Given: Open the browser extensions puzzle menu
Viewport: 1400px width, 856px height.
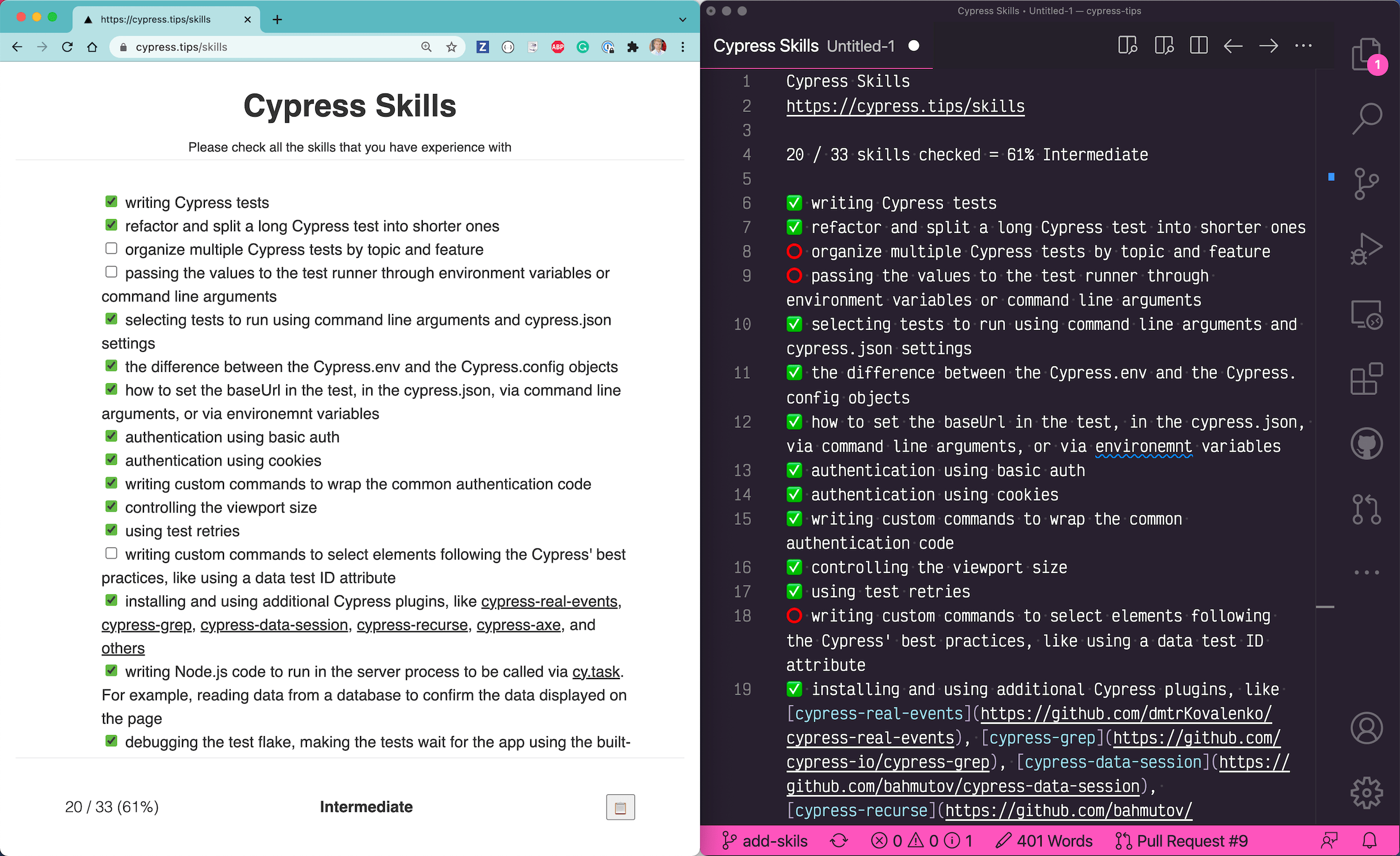Looking at the screenshot, I should pyautogui.click(x=632, y=47).
